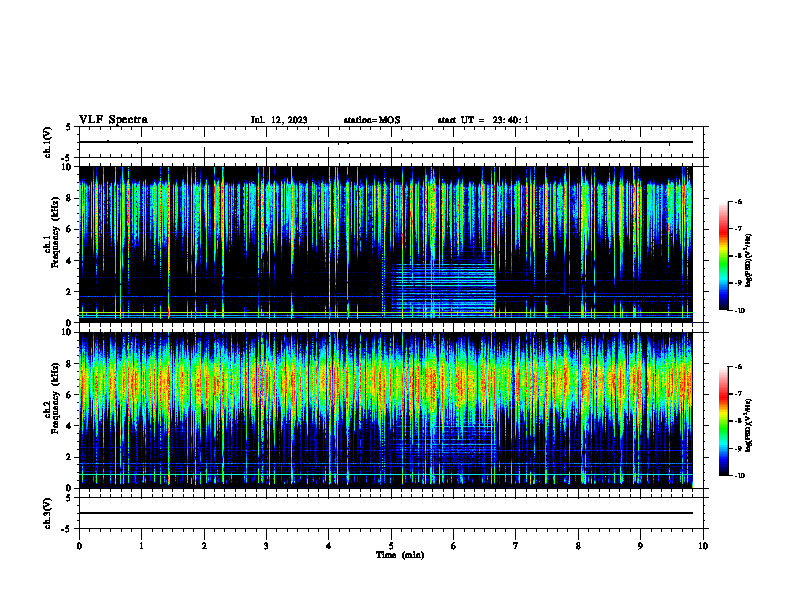Click the ch.1 "Frequency (kHz)" axis label
The width and height of the screenshot is (792, 612).
(55, 232)
